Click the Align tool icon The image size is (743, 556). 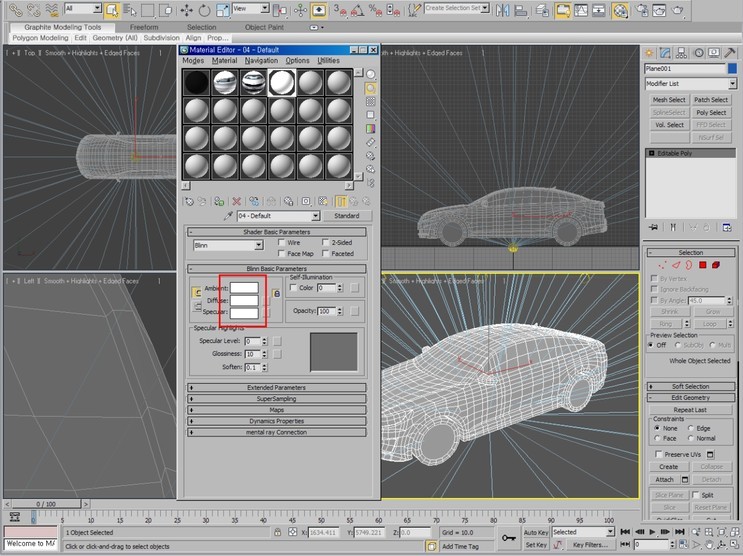pos(521,9)
